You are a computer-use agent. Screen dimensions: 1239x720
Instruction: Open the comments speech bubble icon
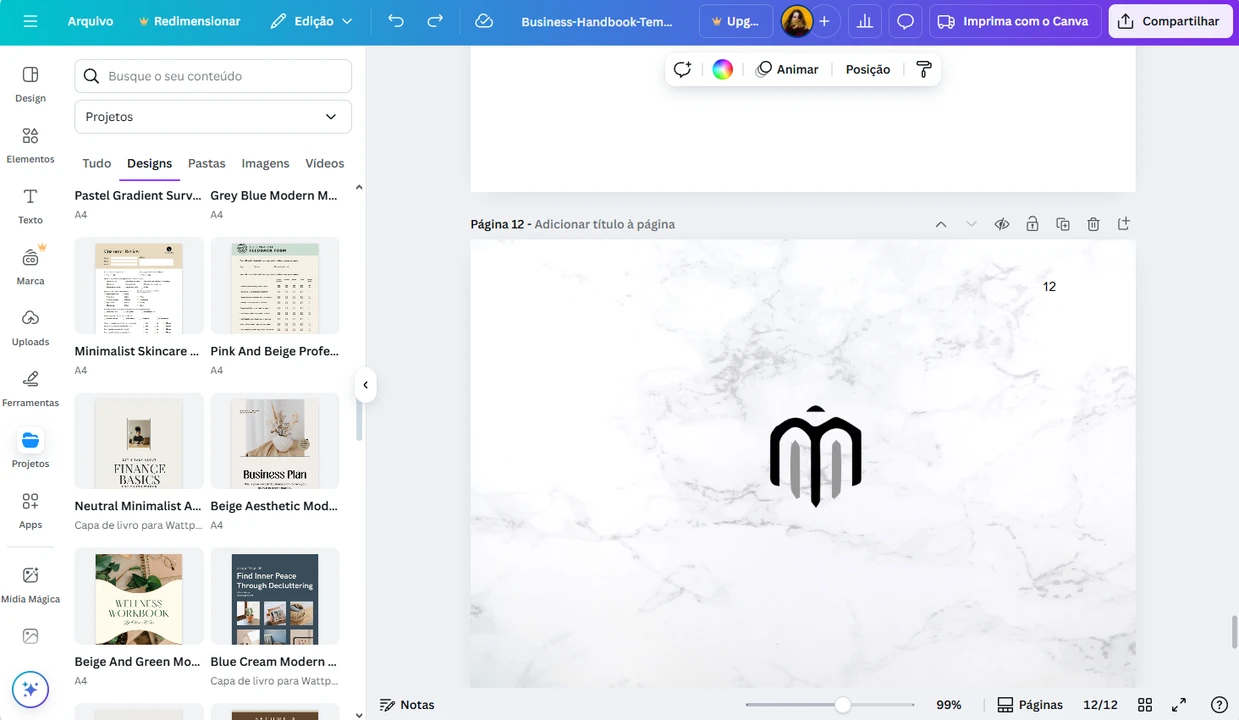tap(905, 21)
